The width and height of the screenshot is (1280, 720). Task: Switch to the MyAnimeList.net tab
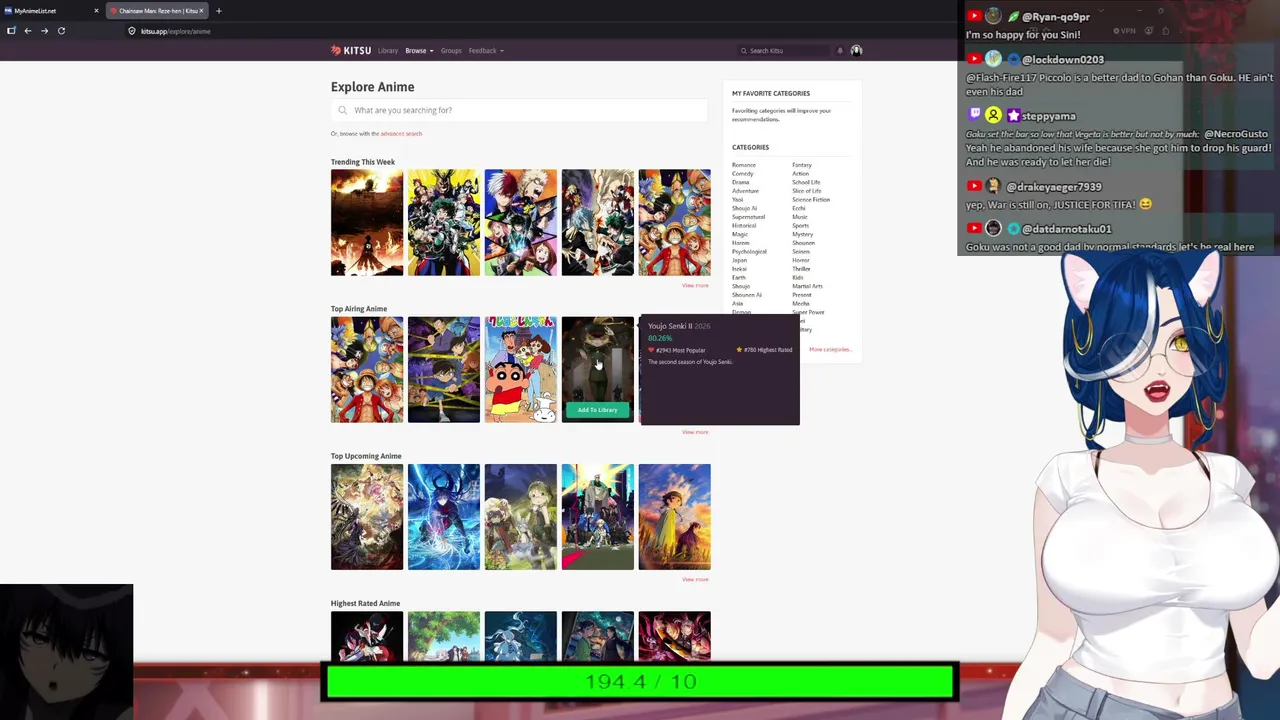52,11
